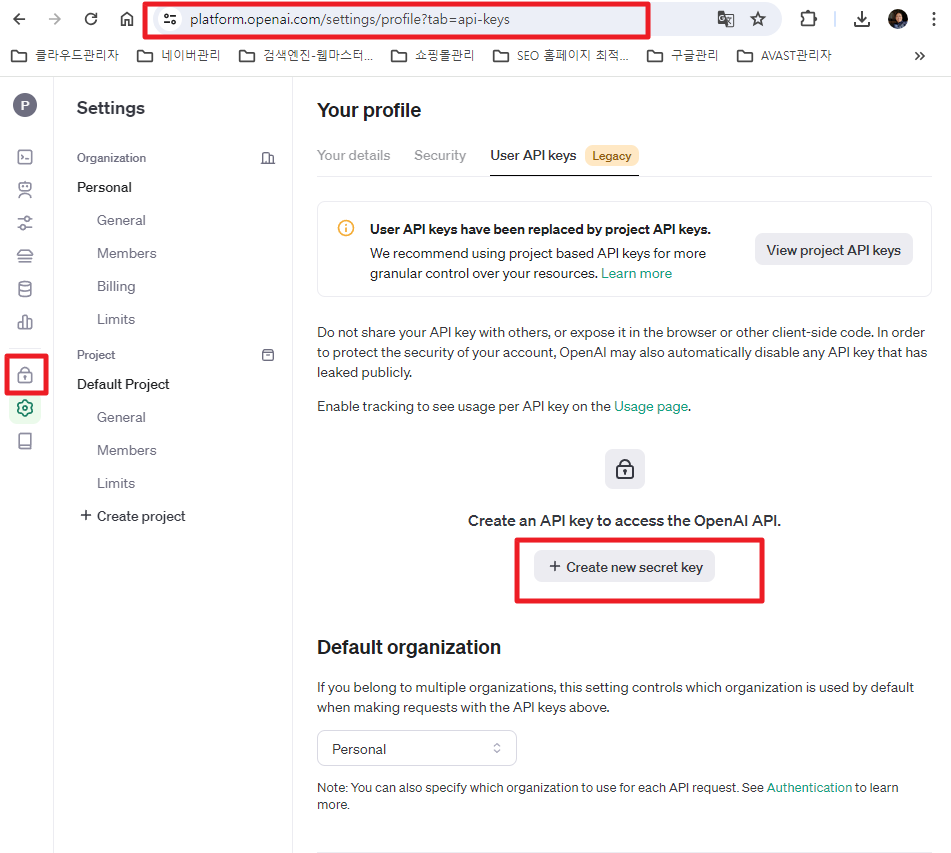Click the translate page icon
This screenshot has width=951, height=853.
(x=725, y=19)
